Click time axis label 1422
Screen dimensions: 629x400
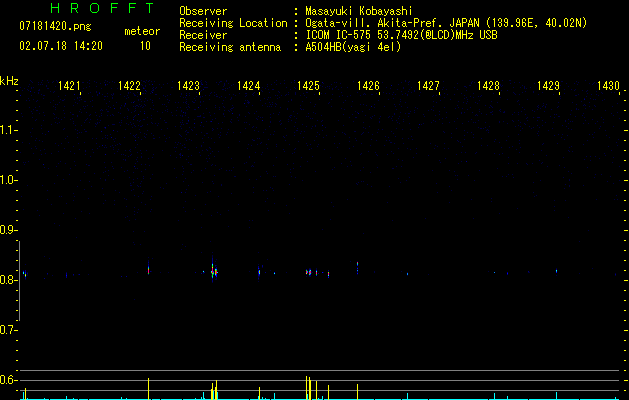[129, 85]
